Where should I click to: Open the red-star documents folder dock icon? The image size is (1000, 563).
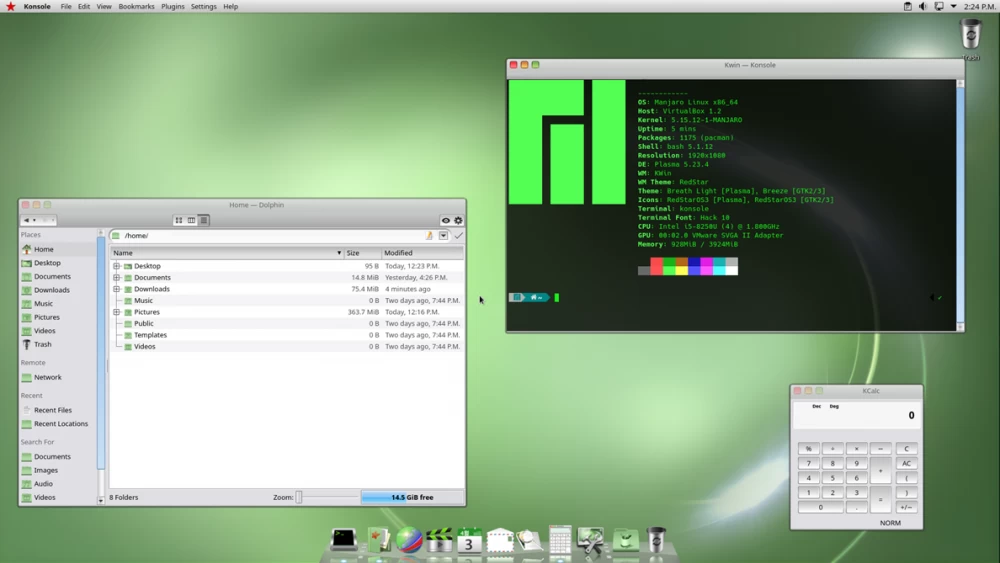click(x=378, y=540)
